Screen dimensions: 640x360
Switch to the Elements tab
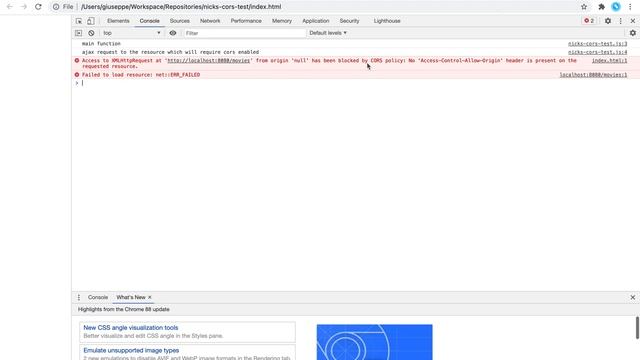118,21
